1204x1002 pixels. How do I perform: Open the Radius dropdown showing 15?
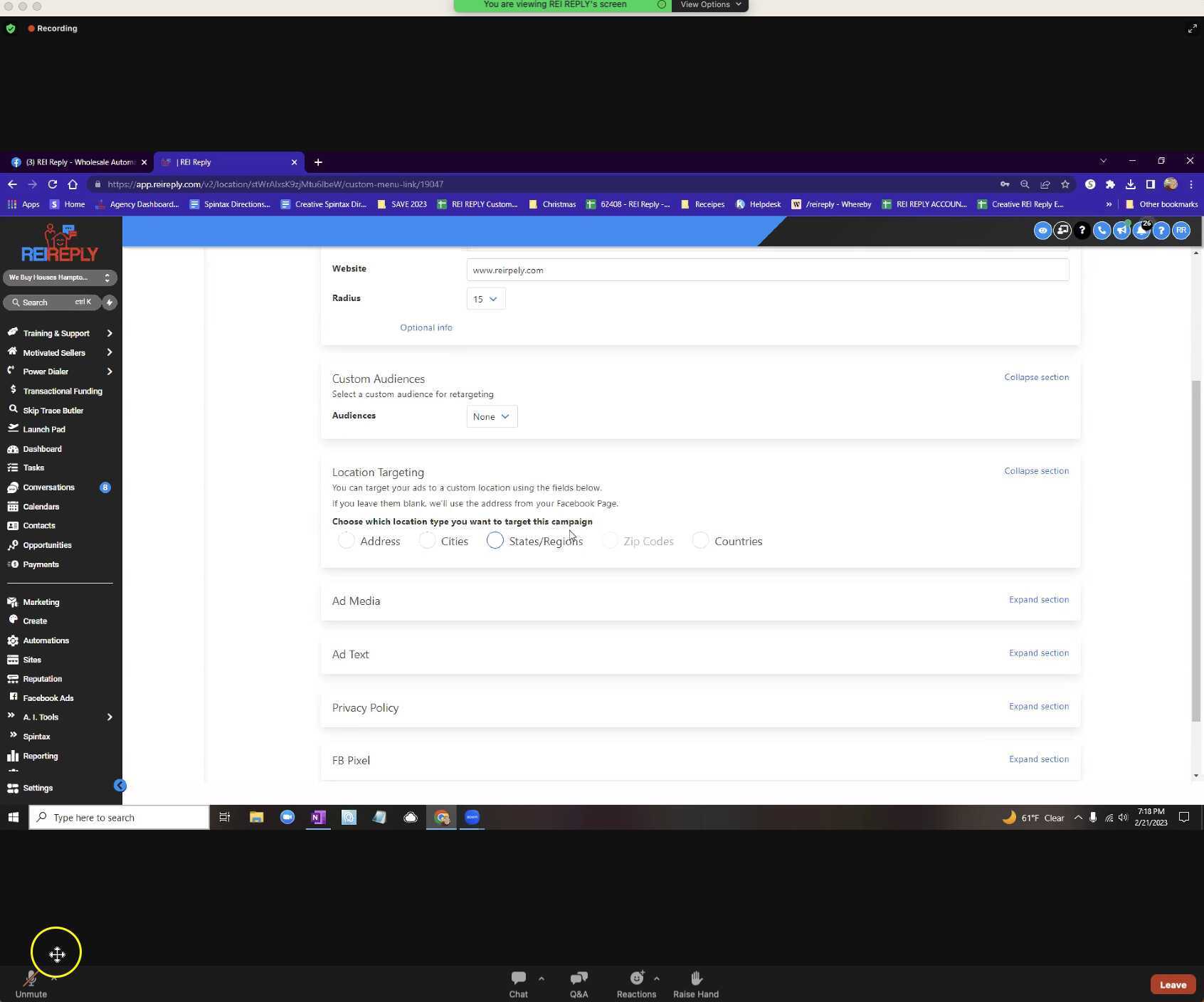485,299
